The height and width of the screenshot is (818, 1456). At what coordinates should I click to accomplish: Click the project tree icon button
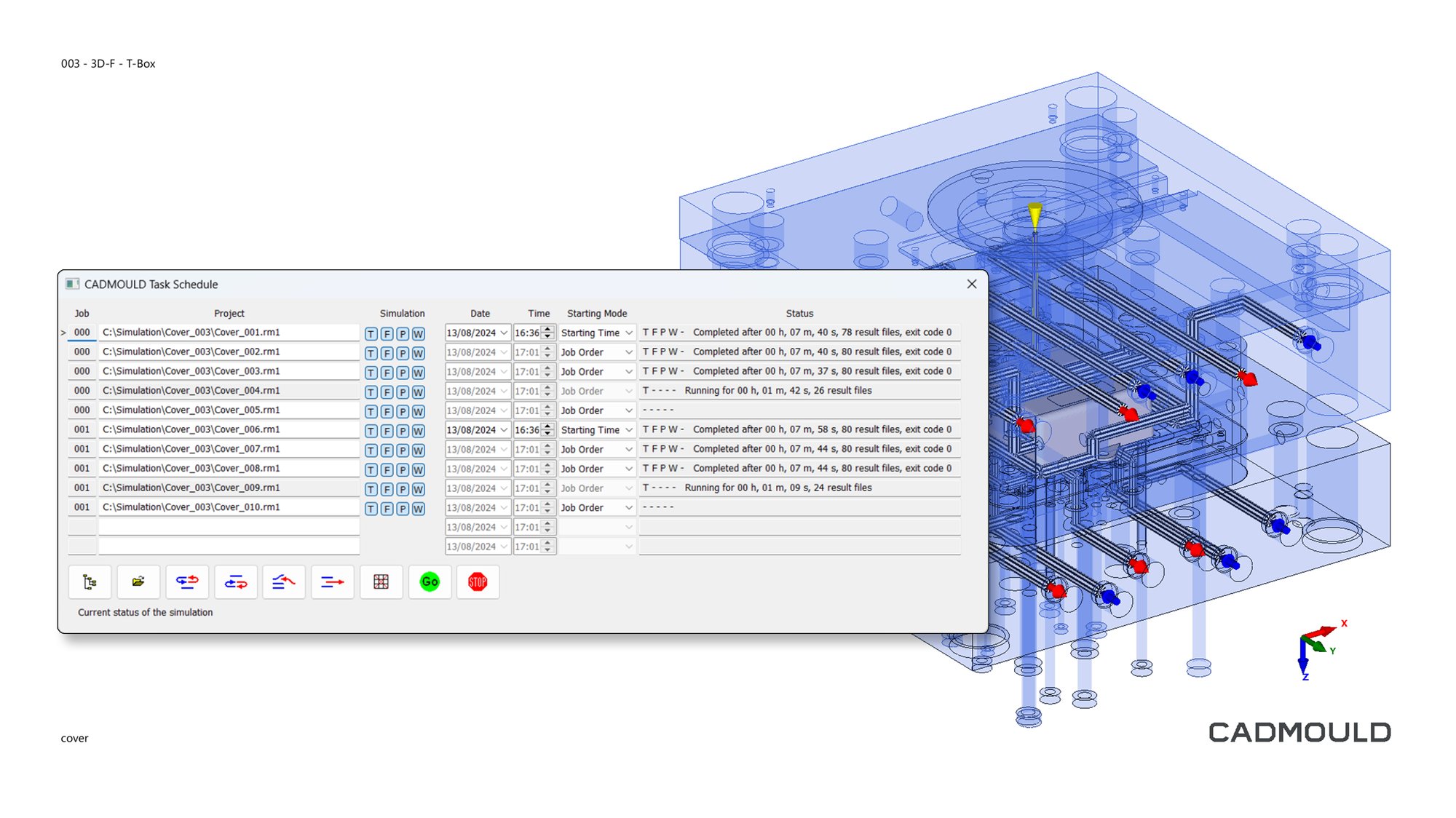(x=90, y=582)
